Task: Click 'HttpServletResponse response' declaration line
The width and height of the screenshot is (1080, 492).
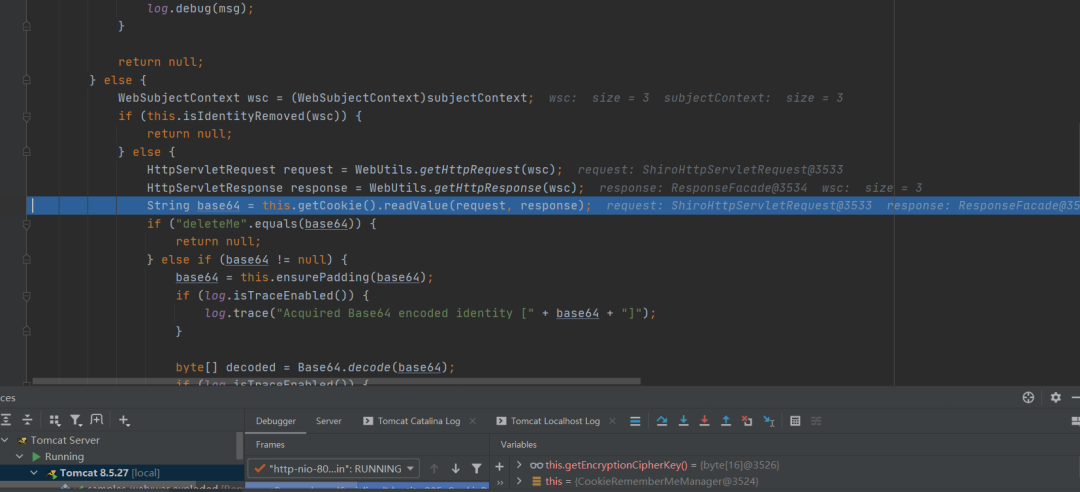Action: pos(366,187)
